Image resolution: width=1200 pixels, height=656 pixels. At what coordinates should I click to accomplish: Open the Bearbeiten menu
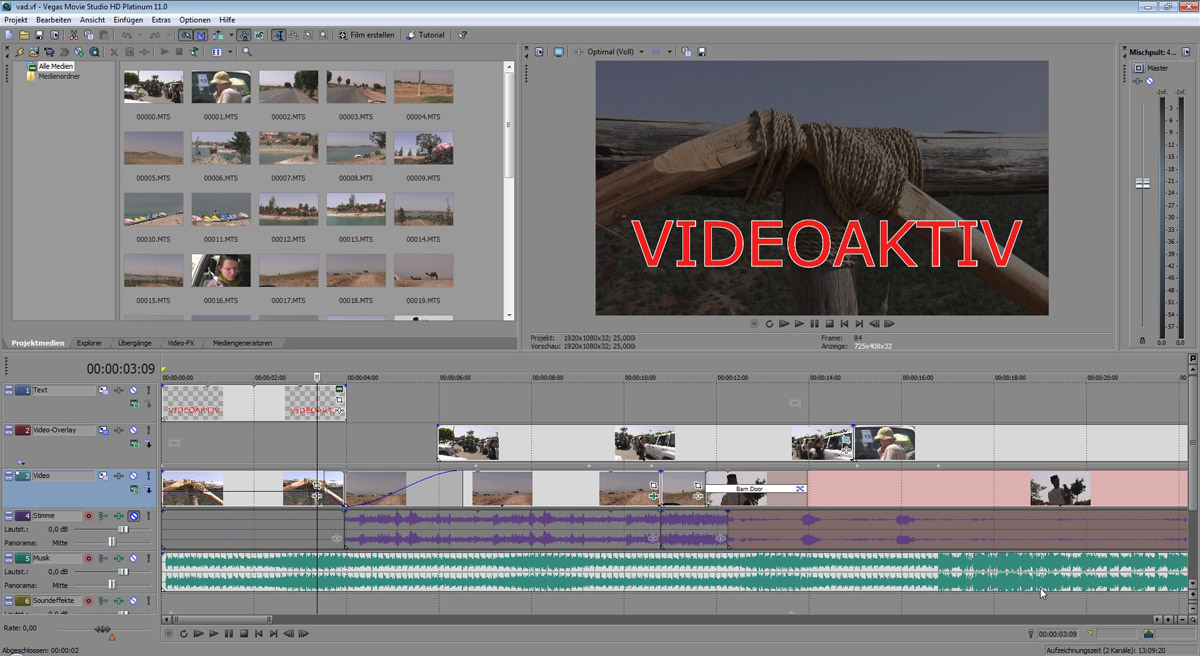(x=54, y=20)
